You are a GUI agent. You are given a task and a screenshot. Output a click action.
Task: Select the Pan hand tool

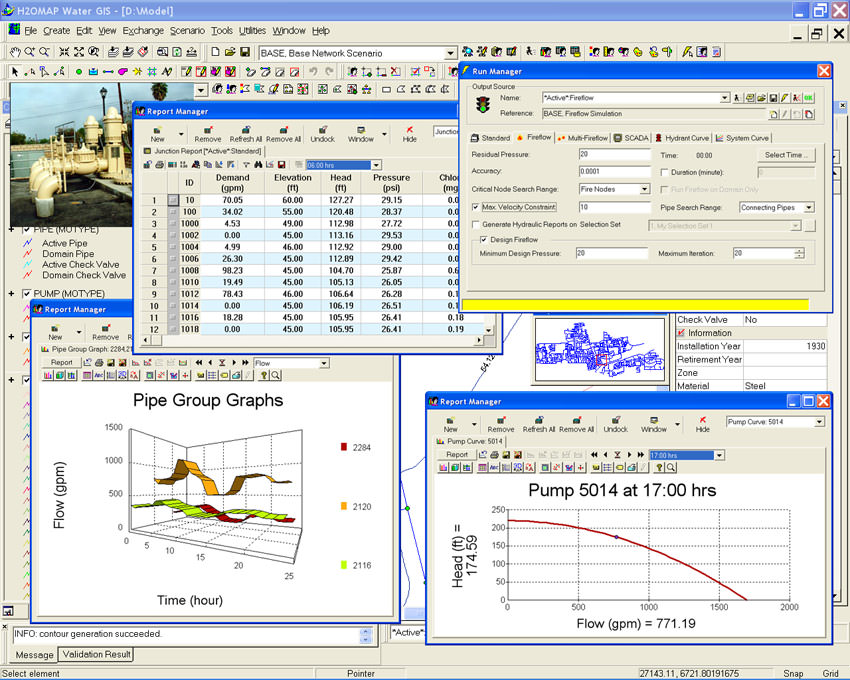tap(15, 52)
